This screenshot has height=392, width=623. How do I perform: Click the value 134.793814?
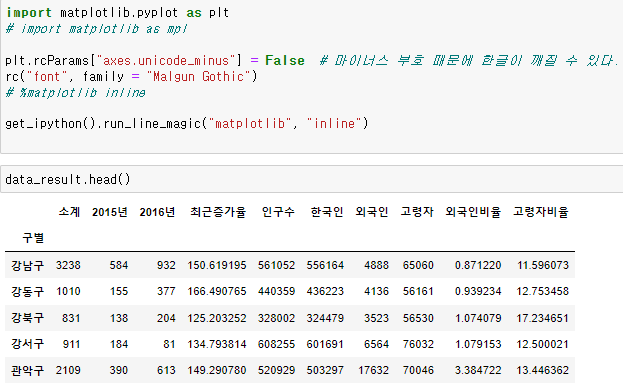(217, 344)
